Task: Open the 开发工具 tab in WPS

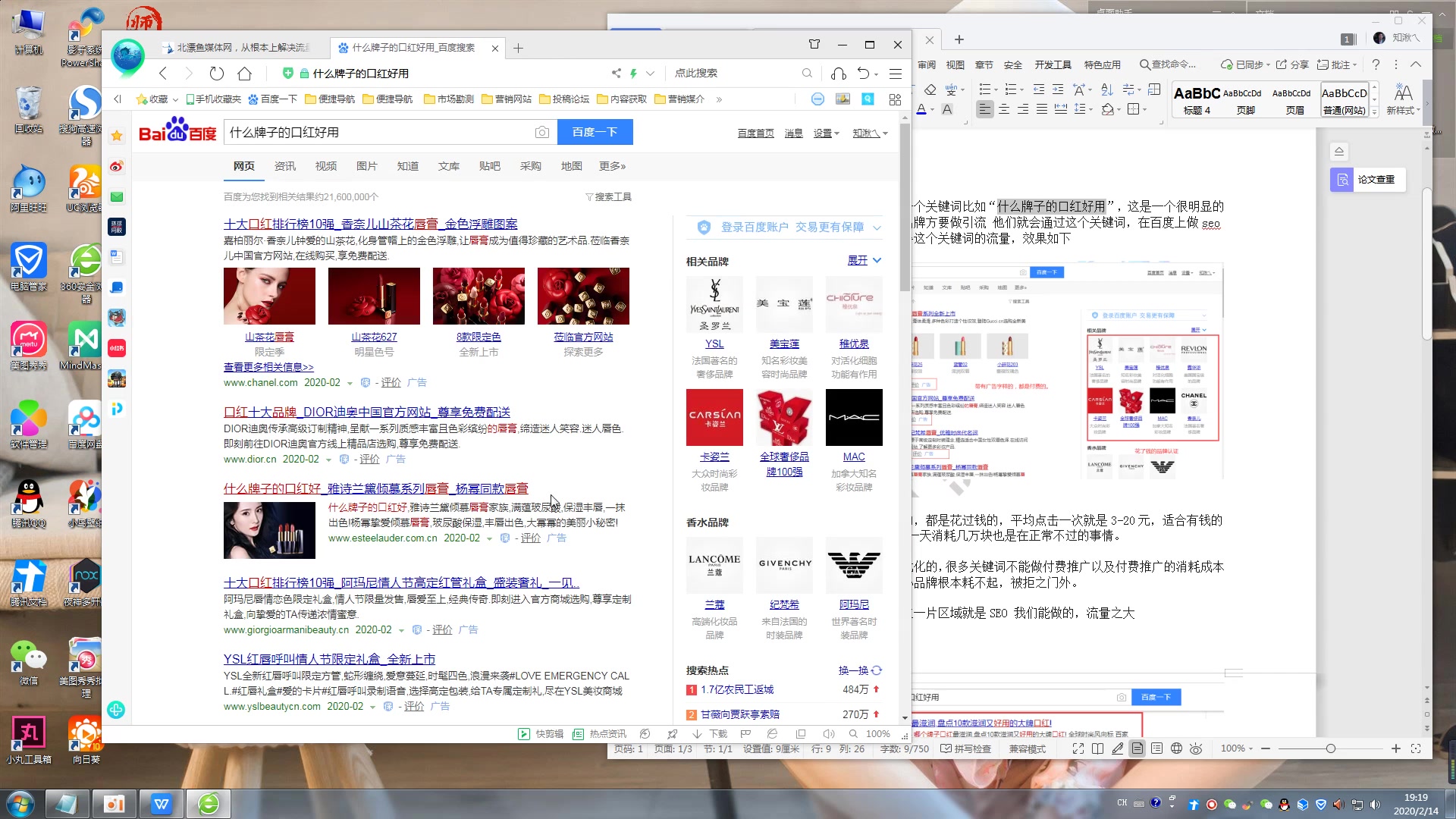Action: tap(1053, 64)
